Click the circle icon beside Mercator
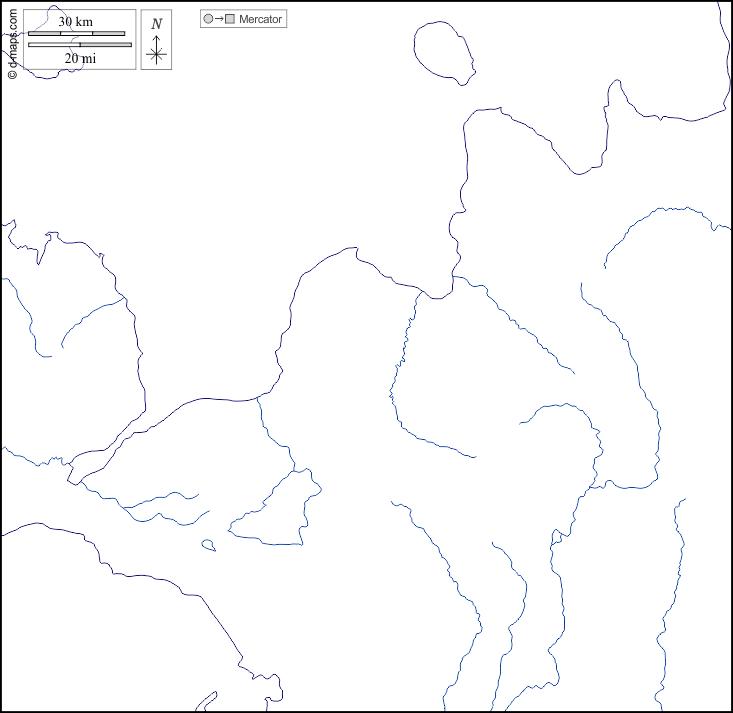The width and height of the screenshot is (733, 713). tap(208, 19)
